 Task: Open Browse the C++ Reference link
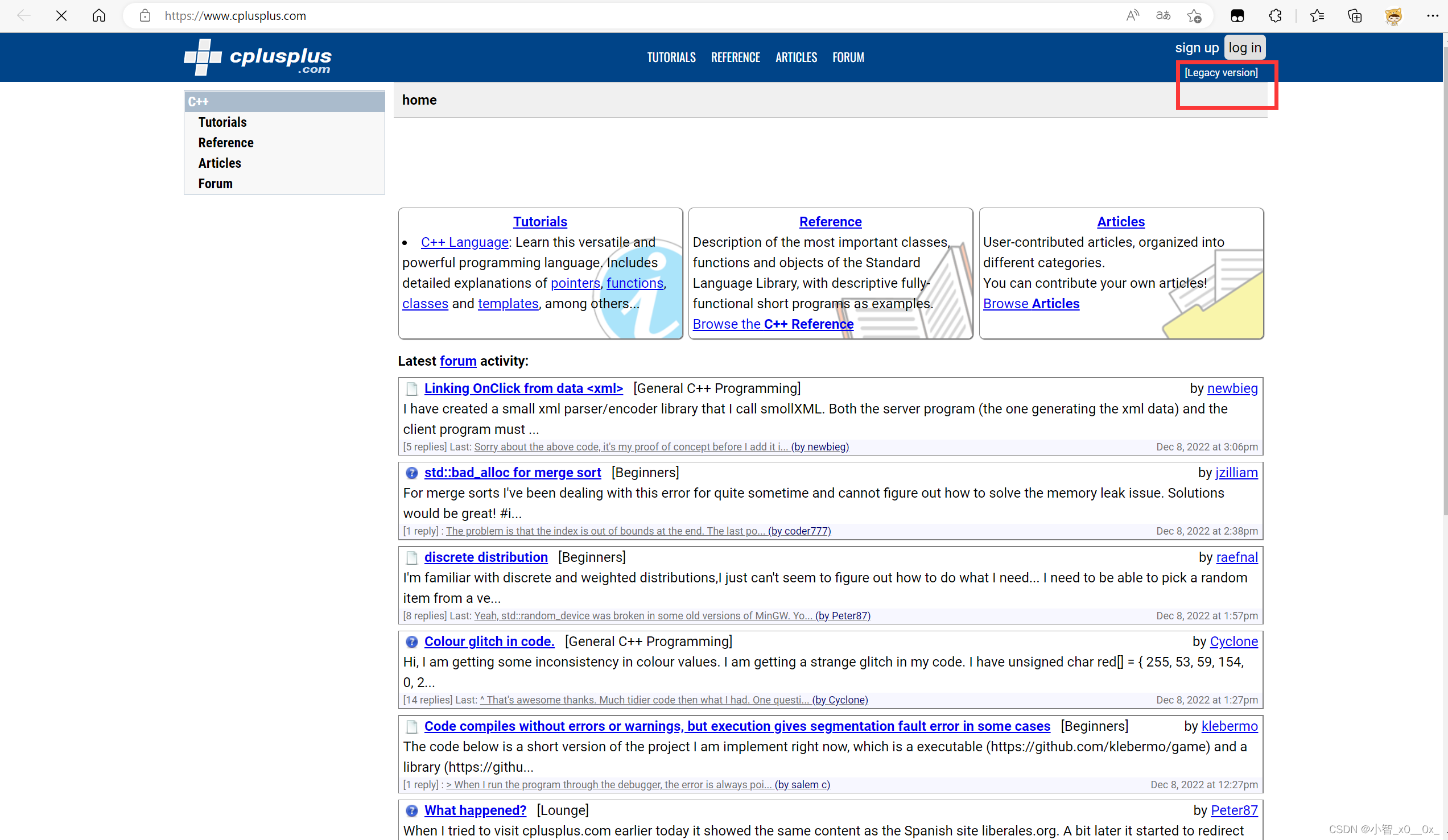pyautogui.click(x=773, y=324)
